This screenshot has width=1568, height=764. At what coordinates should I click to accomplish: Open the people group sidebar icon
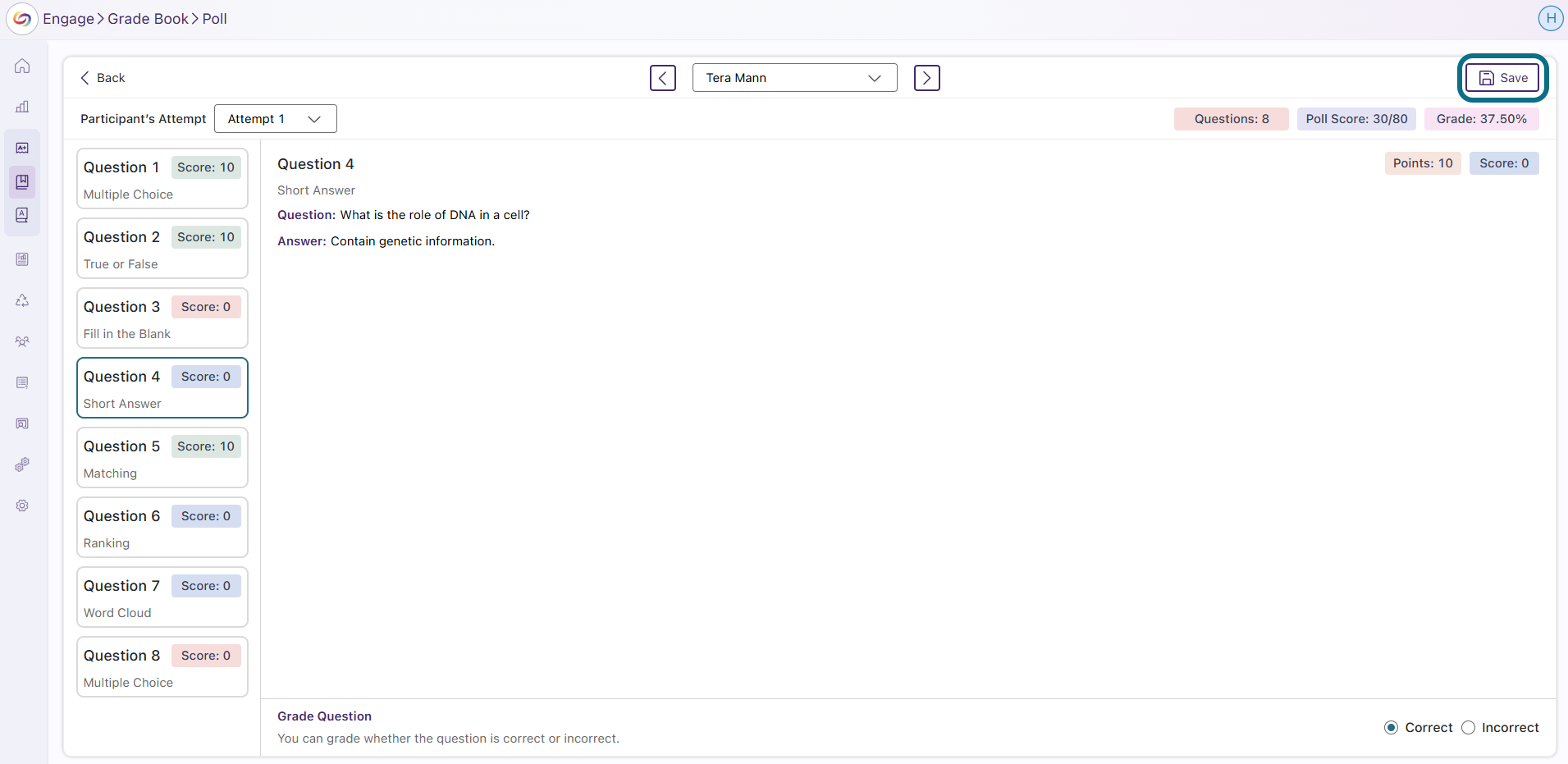tap(22, 341)
